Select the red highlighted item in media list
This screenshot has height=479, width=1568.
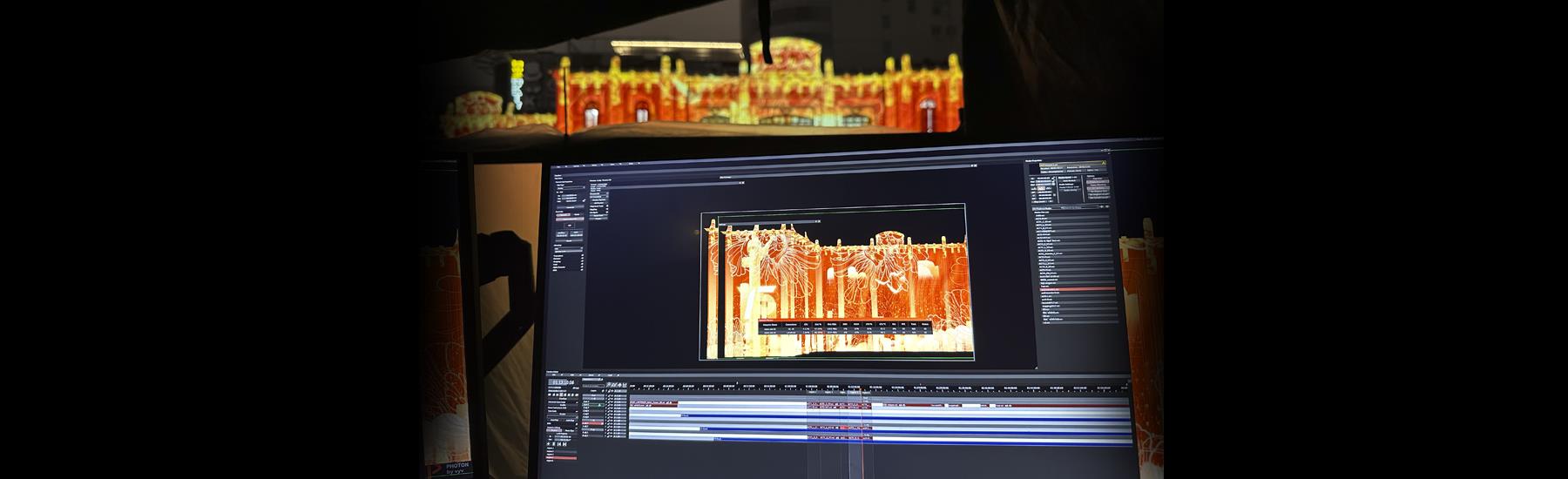click(1077, 289)
